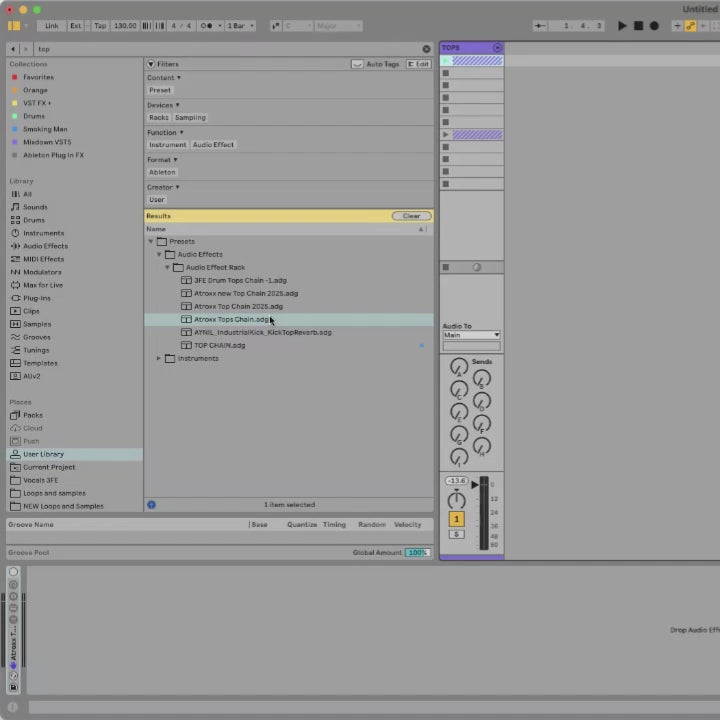Toggle the TOPS track activator button
Screen dimensions: 720x720
coord(456,519)
